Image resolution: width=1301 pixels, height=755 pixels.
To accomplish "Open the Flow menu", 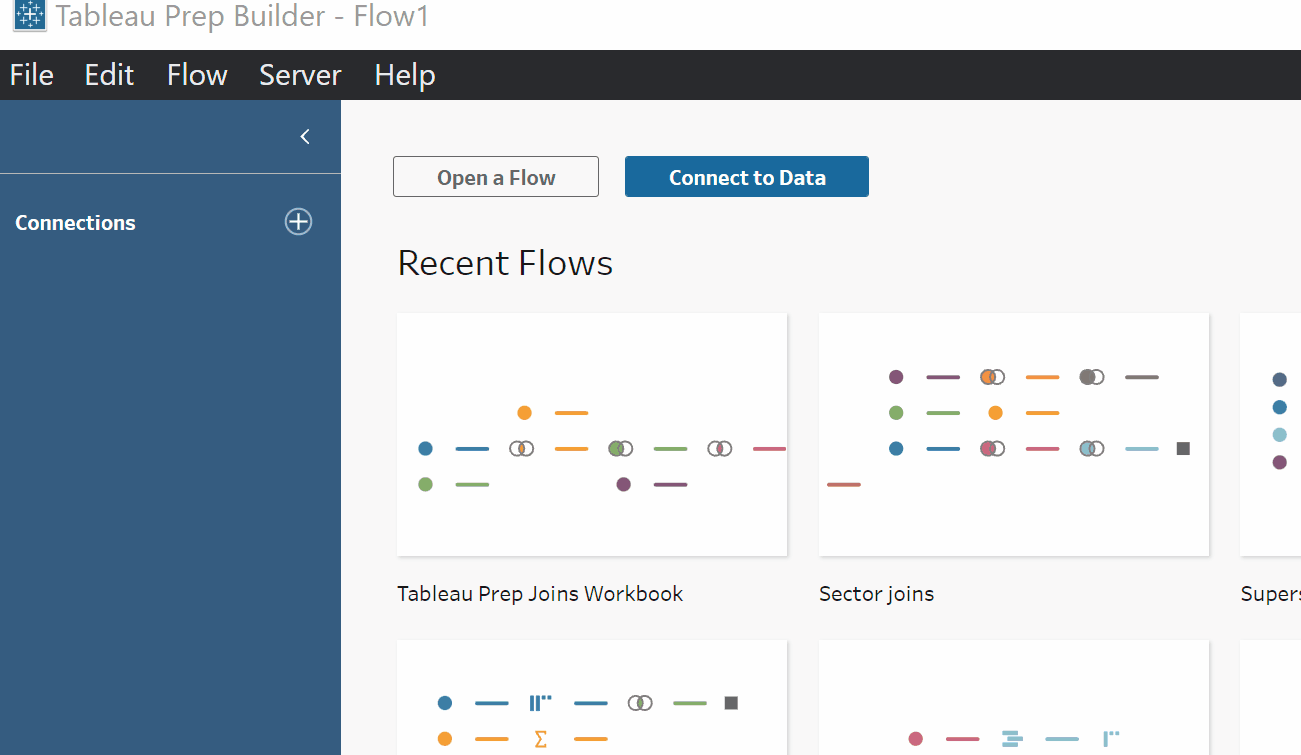I will point(197,75).
